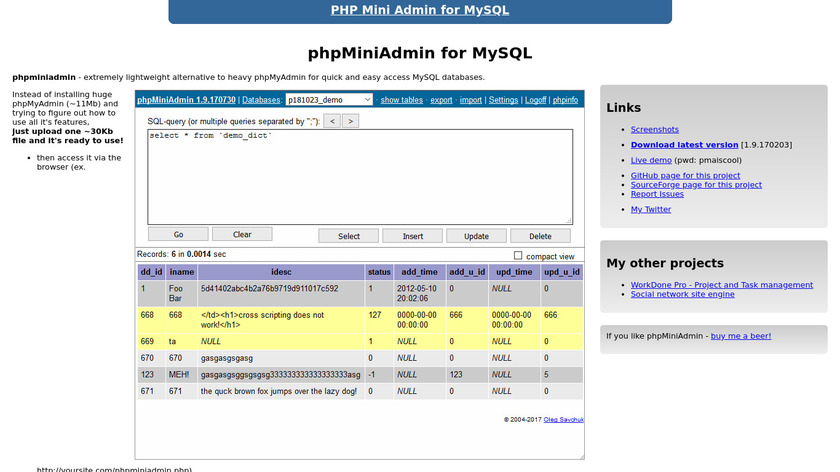Click the upd_time column header

[x=514, y=272]
